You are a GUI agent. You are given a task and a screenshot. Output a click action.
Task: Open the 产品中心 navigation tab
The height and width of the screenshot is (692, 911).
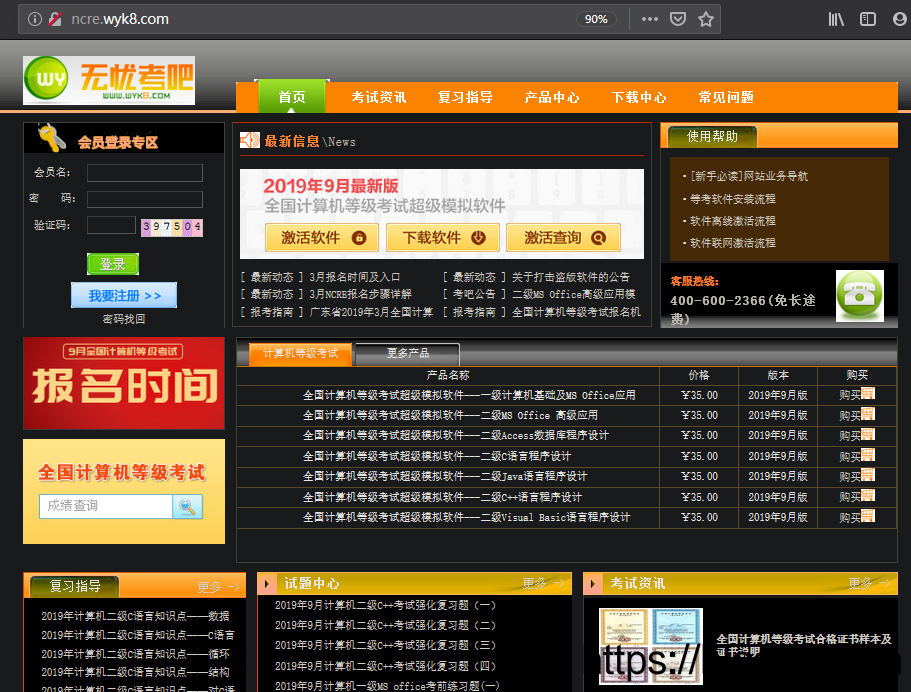tap(552, 97)
